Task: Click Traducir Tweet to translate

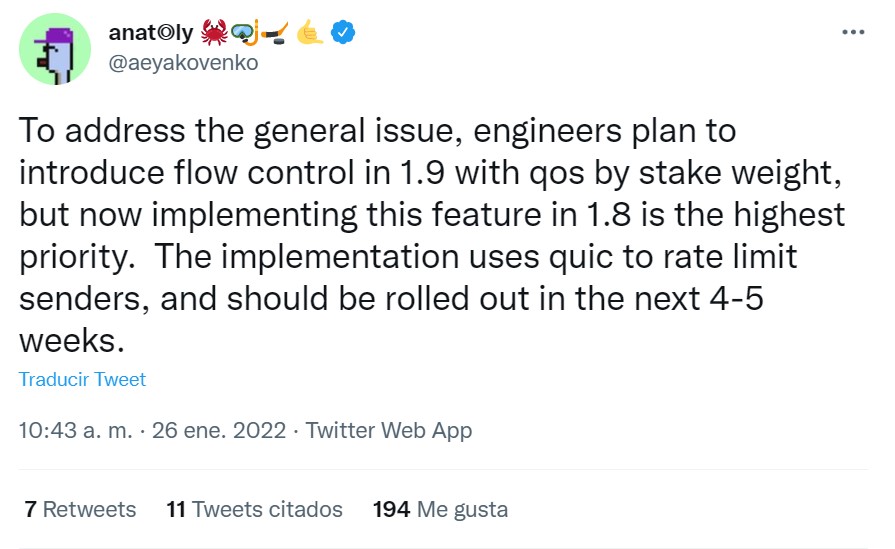Action: pyautogui.click(x=82, y=380)
